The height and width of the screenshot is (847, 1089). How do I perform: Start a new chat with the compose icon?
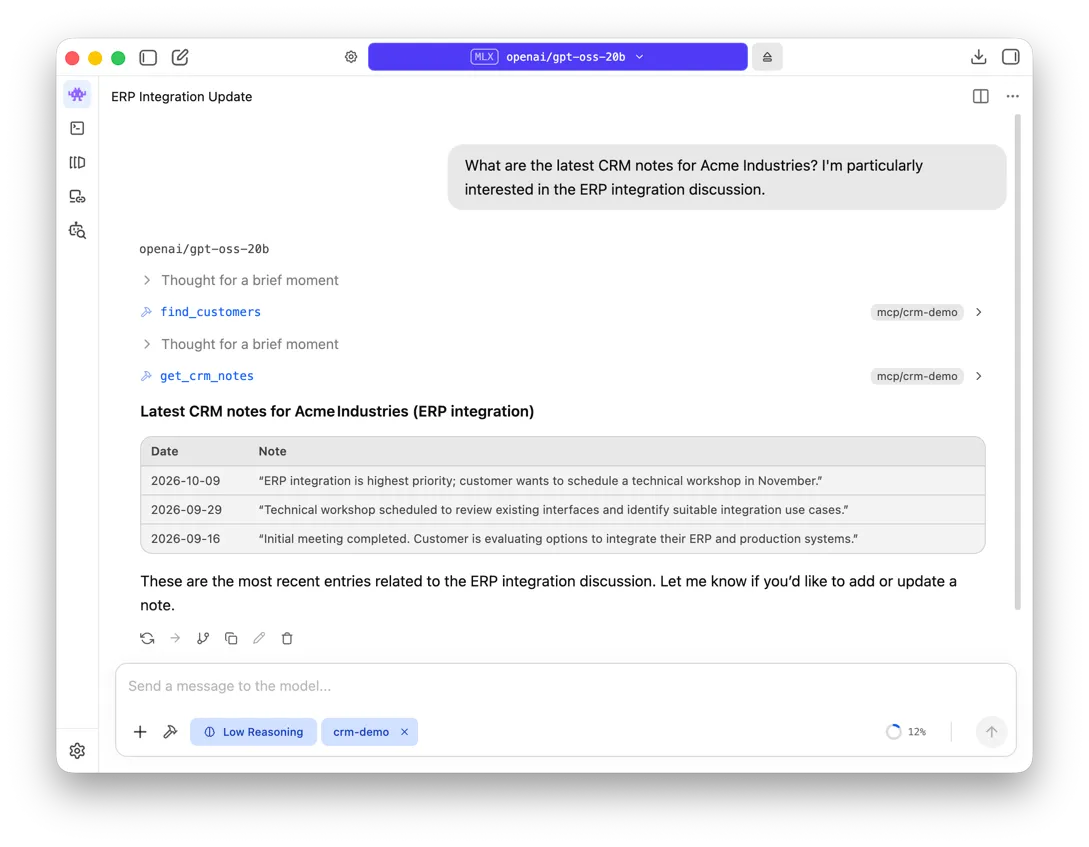coord(180,57)
